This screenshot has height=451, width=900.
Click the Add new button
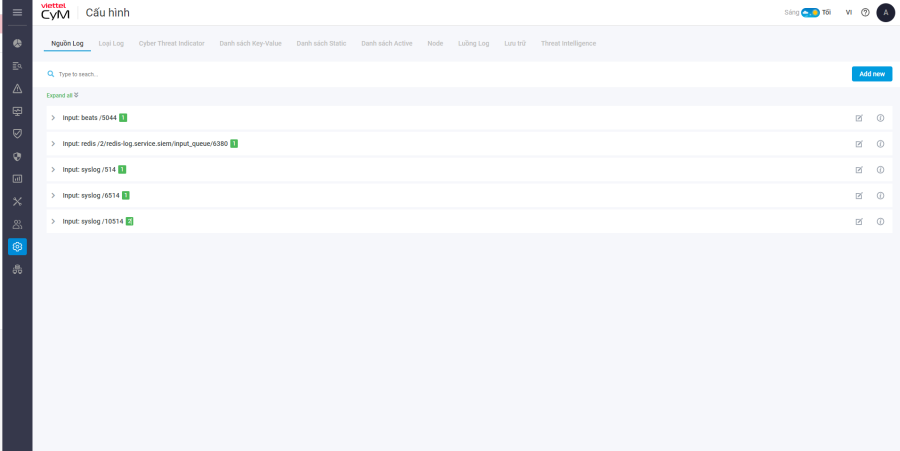[x=871, y=74]
